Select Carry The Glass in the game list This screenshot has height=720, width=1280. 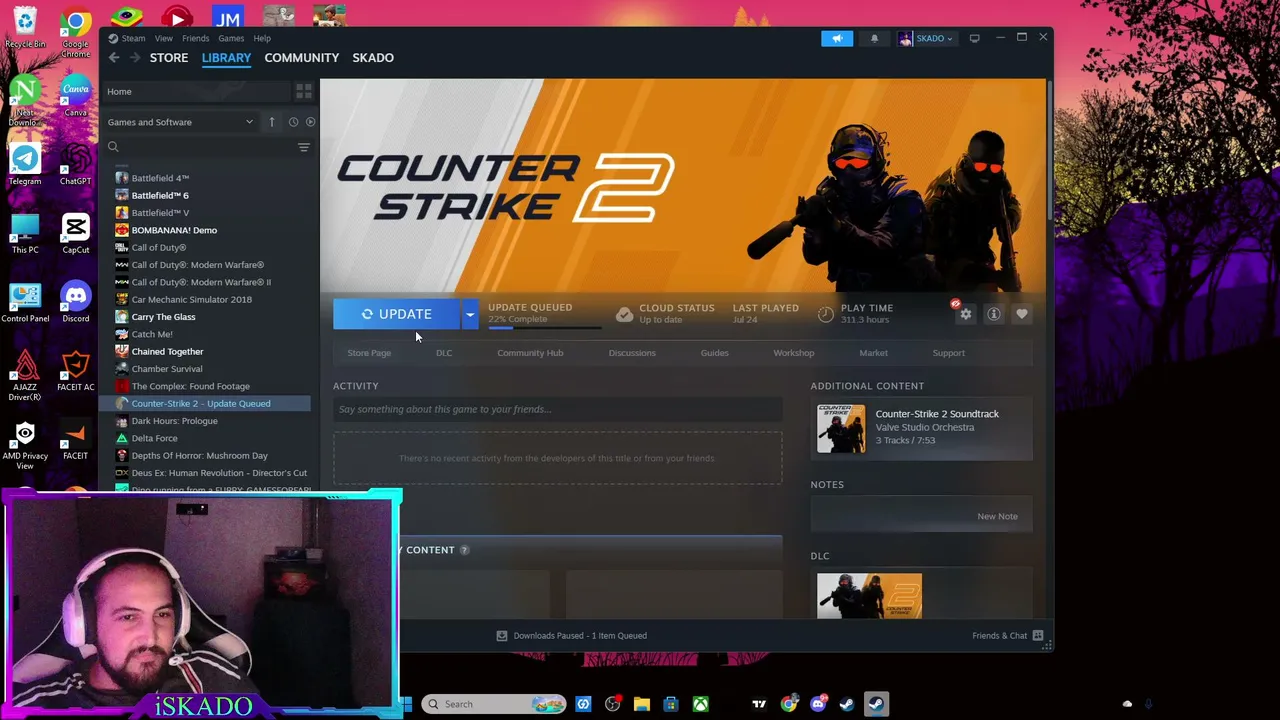pyautogui.click(x=163, y=317)
